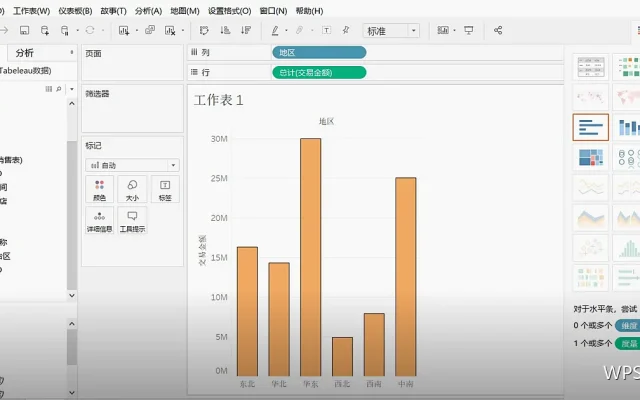Add a new data source from toolbar
The height and width of the screenshot is (400, 640).
[45, 30]
